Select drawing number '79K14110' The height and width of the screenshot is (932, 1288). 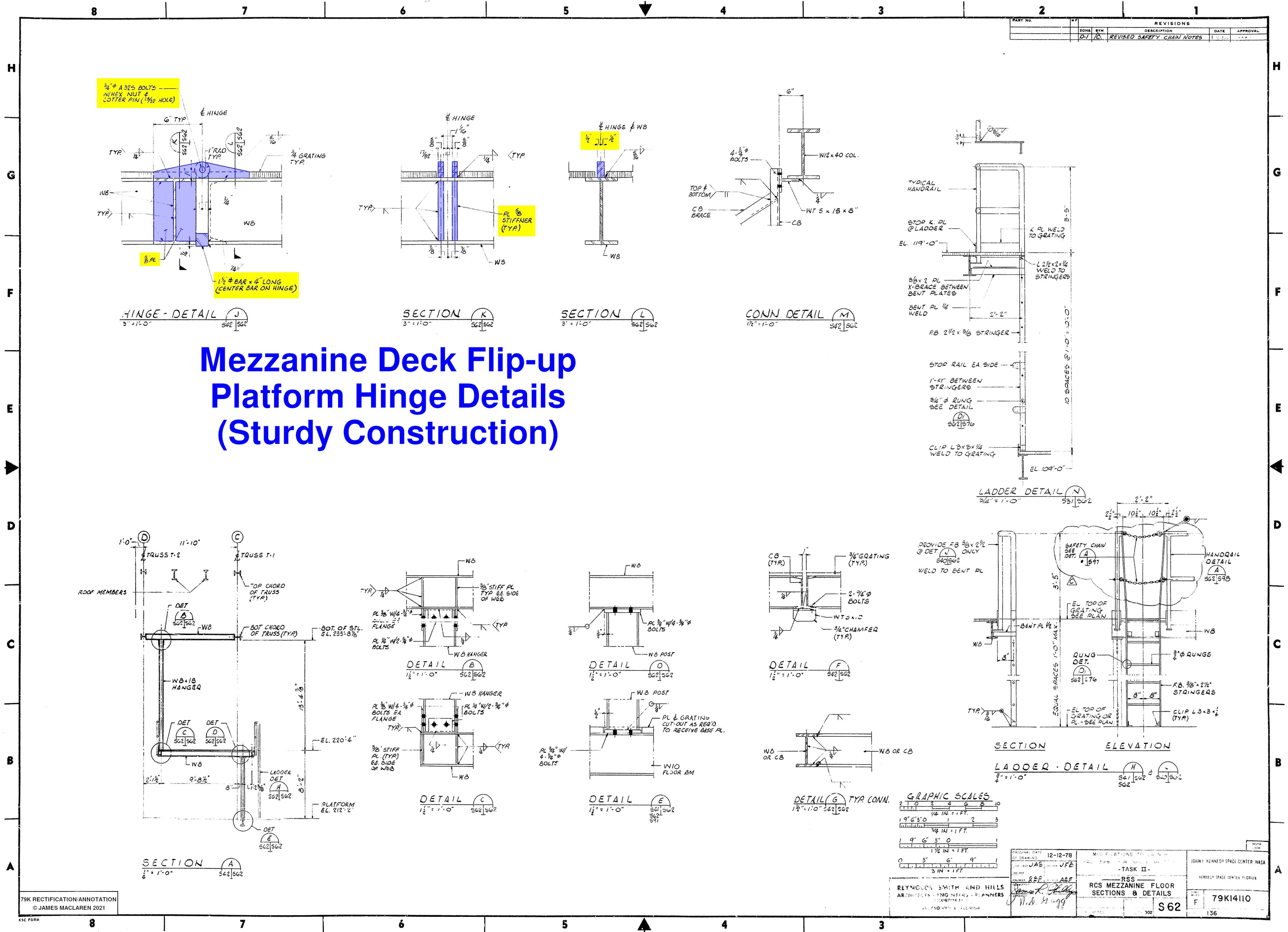click(1231, 898)
